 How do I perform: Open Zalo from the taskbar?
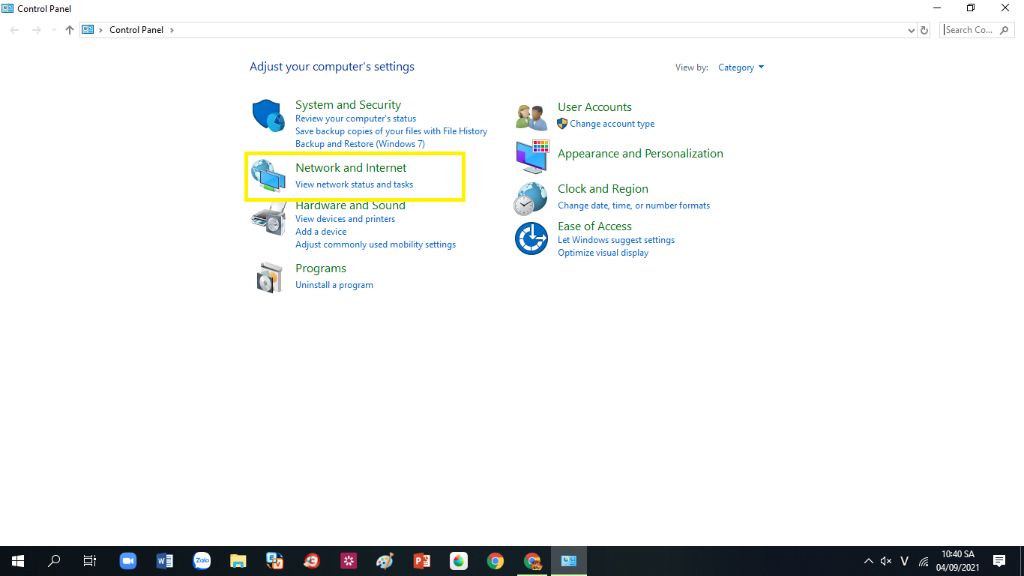[202, 561]
